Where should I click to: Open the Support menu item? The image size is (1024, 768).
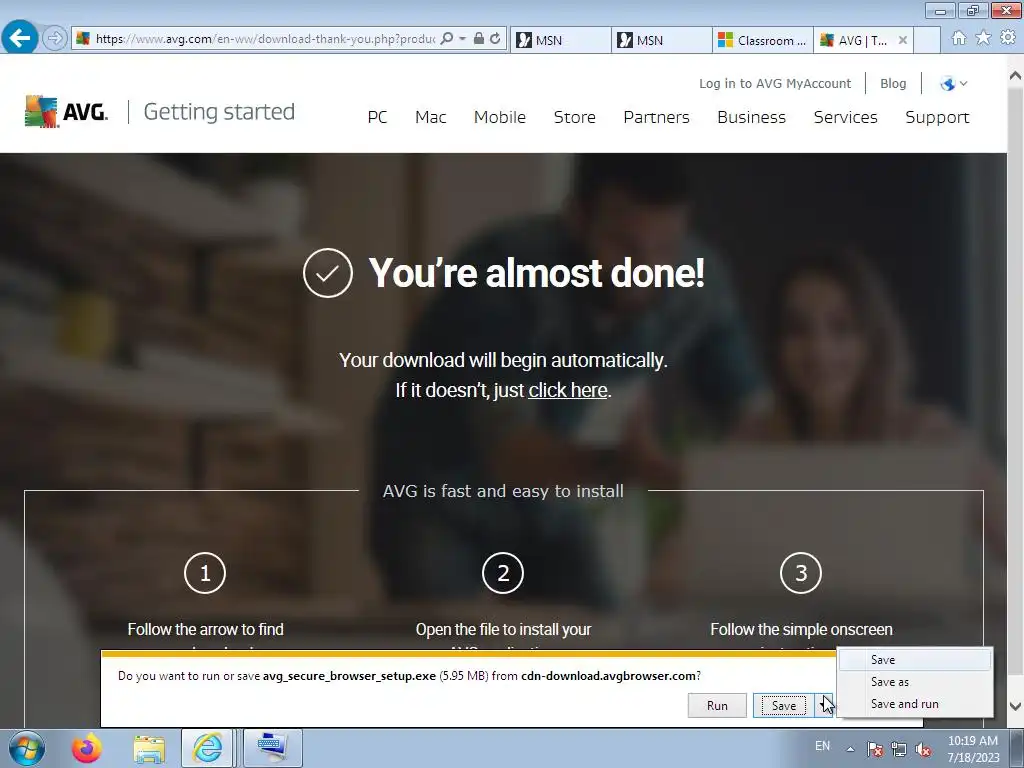tap(937, 117)
